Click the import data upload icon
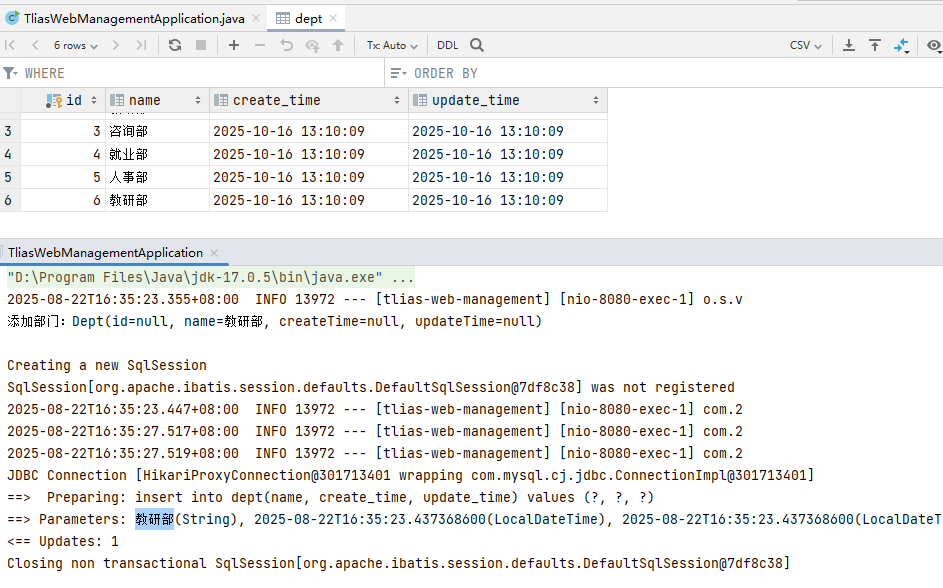The height and width of the screenshot is (588, 943). 875,45
